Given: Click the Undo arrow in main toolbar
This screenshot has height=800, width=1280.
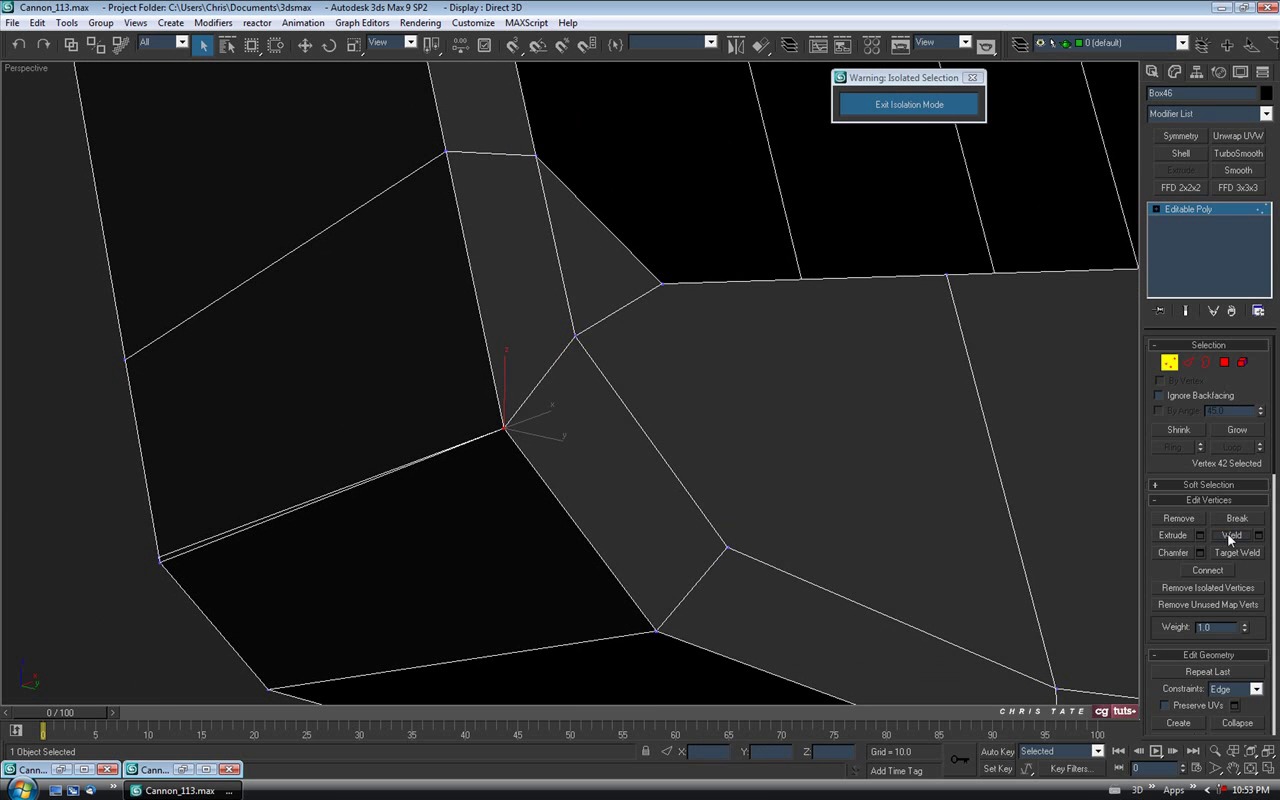Looking at the screenshot, I should (19, 45).
